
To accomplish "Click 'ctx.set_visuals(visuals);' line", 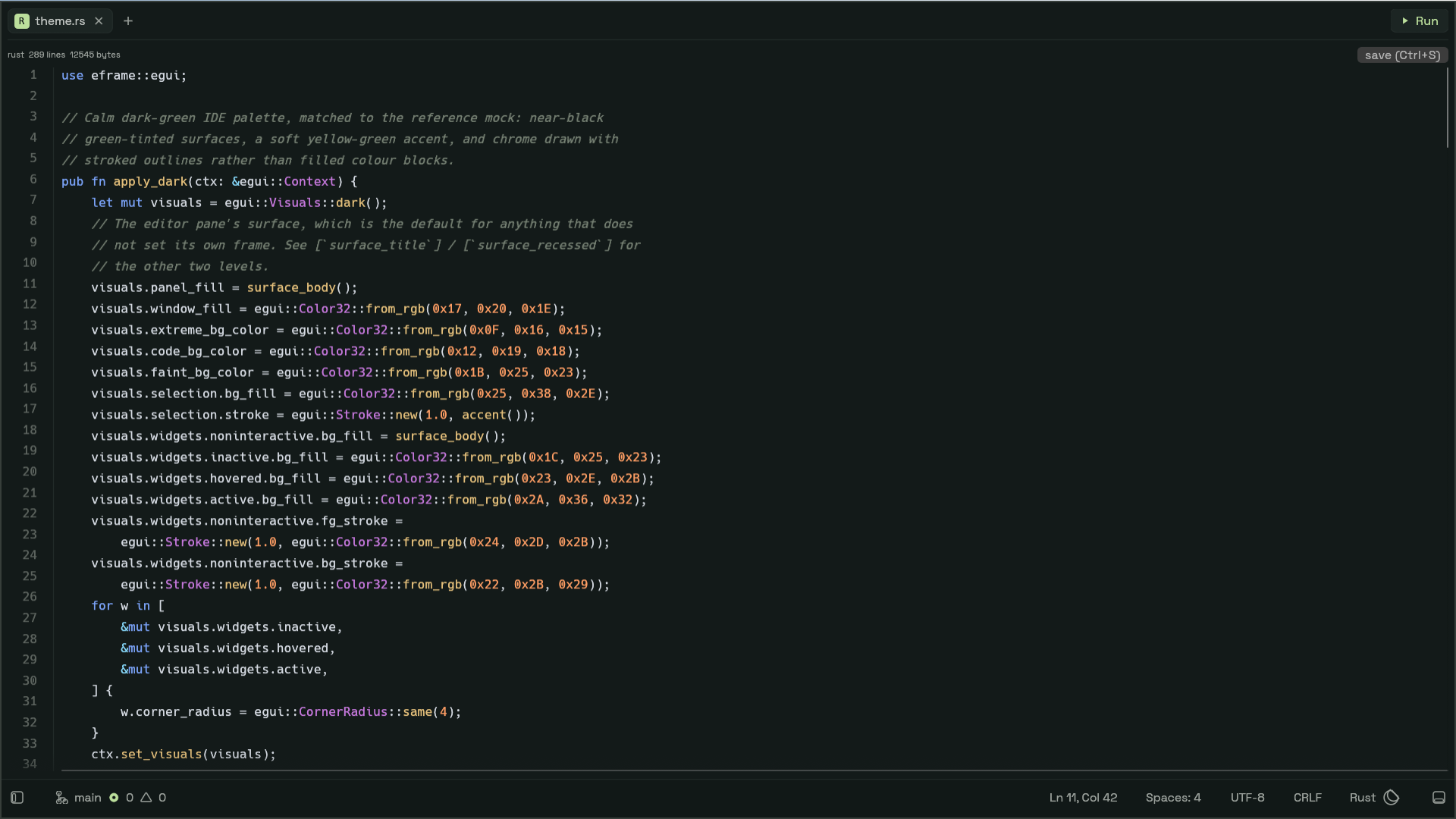I will pyautogui.click(x=184, y=754).
